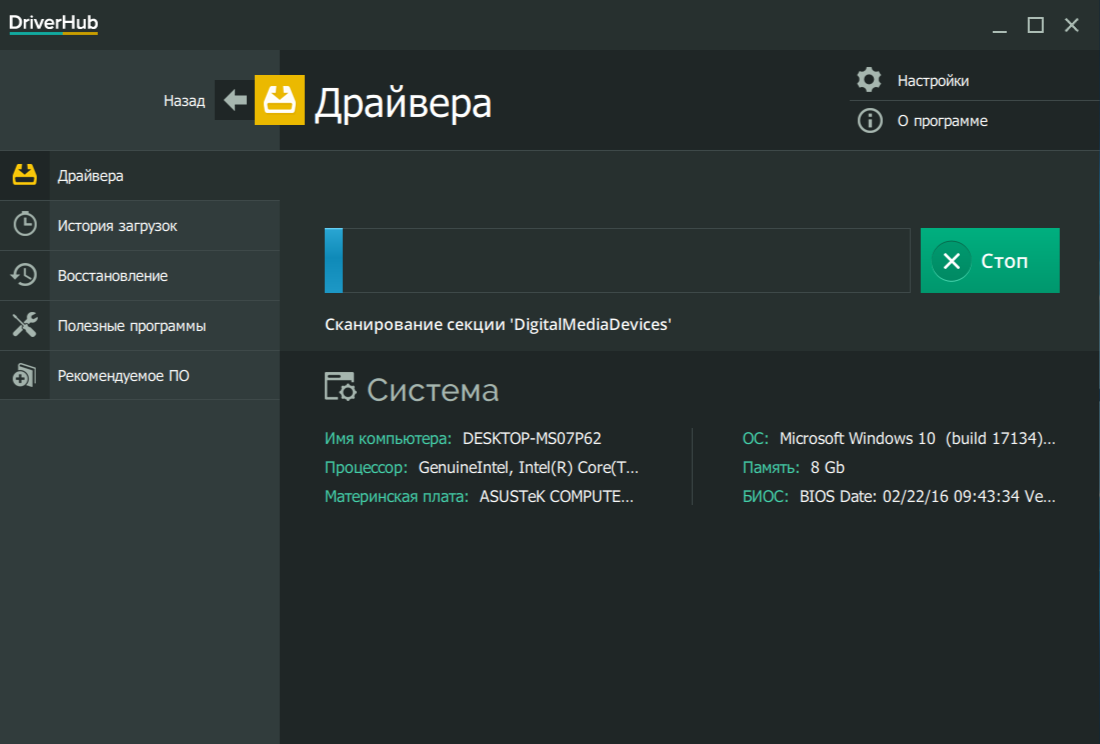This screenshot has height=744, width=1100.
Task: Click the История загрузок clock icon
Action: [25, 224]
